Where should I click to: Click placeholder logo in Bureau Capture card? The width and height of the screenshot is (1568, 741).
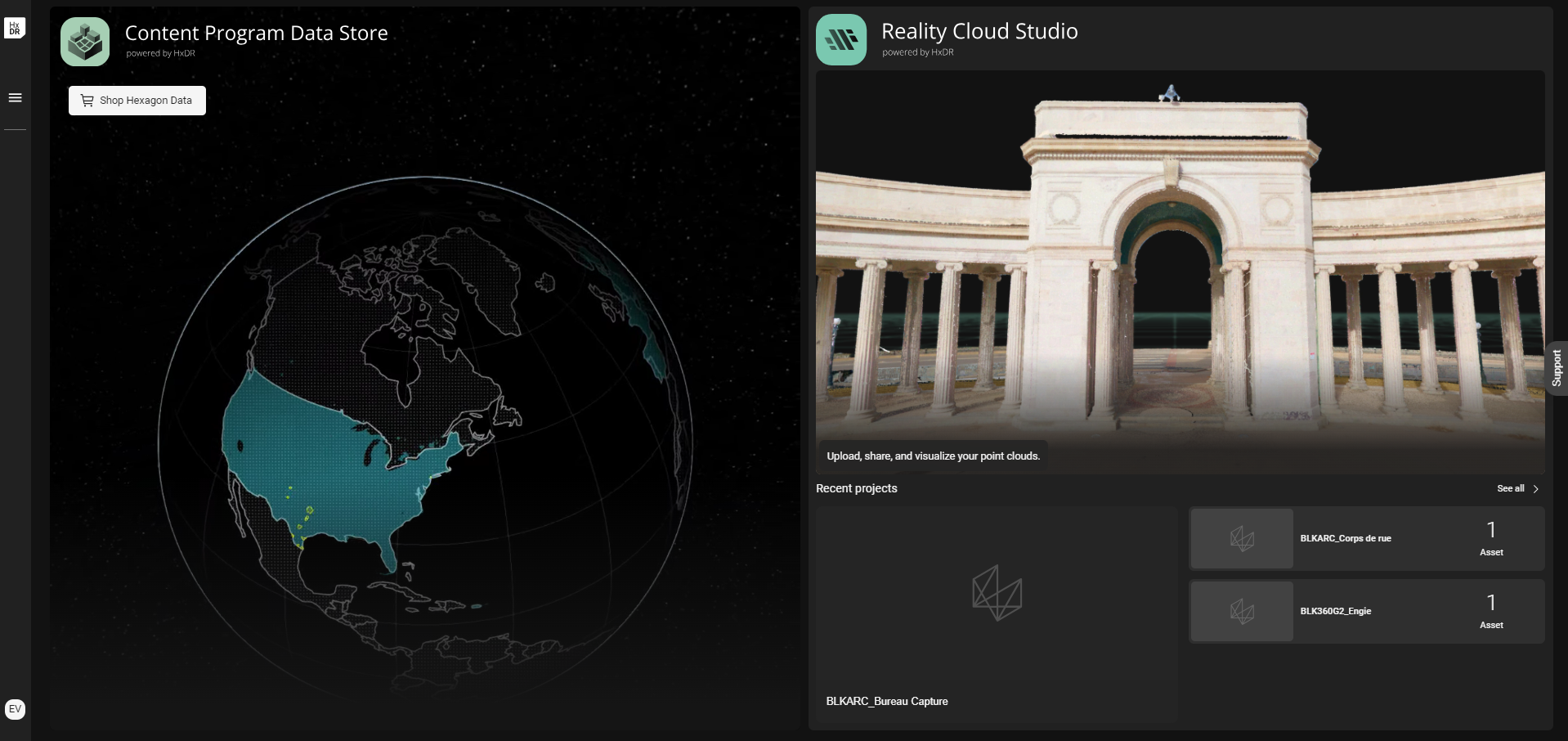(997, 593)
